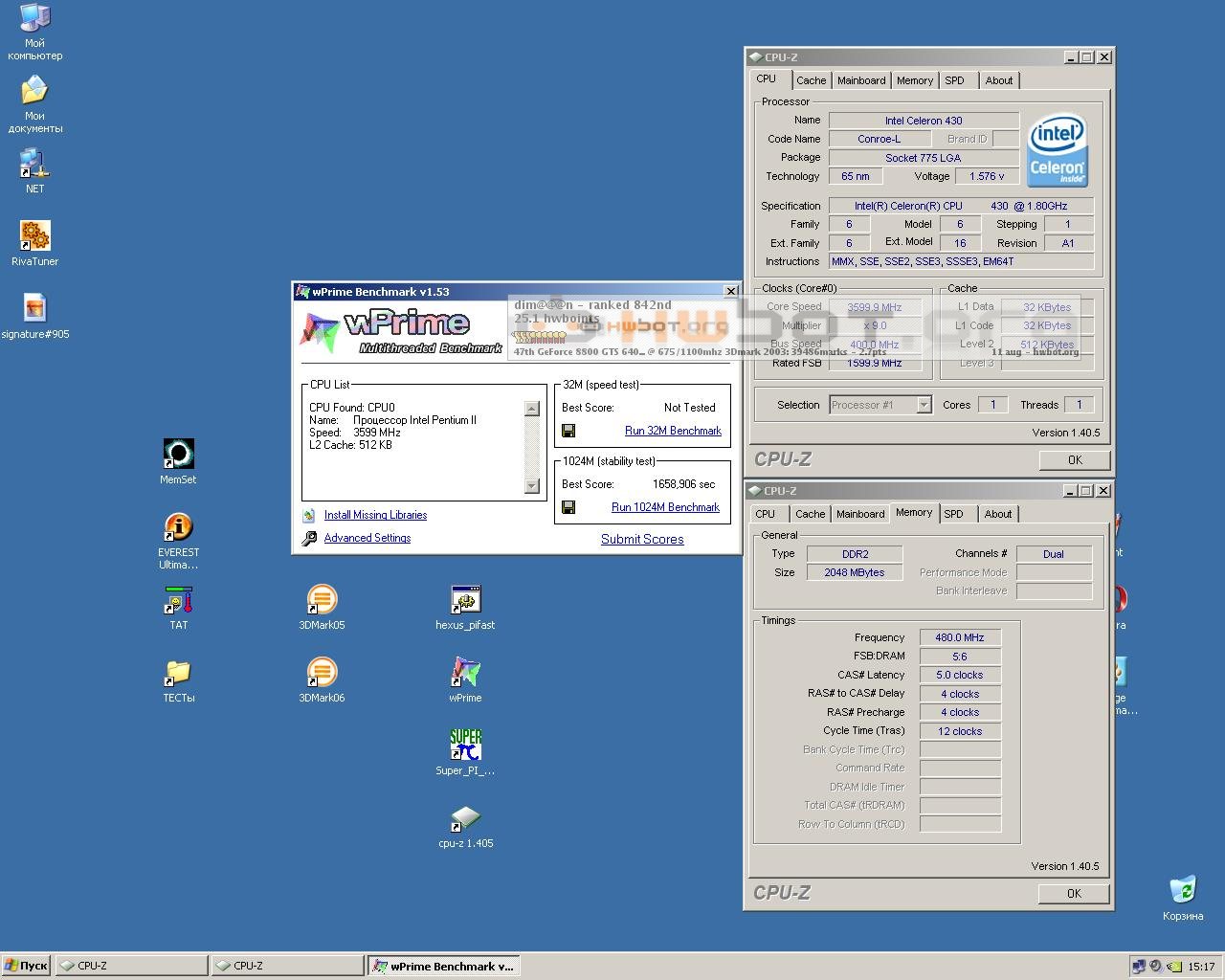Screen dimensions: 1225x980
Task: Click scroll up arrow in CPU List
Action: pos(532,409)
